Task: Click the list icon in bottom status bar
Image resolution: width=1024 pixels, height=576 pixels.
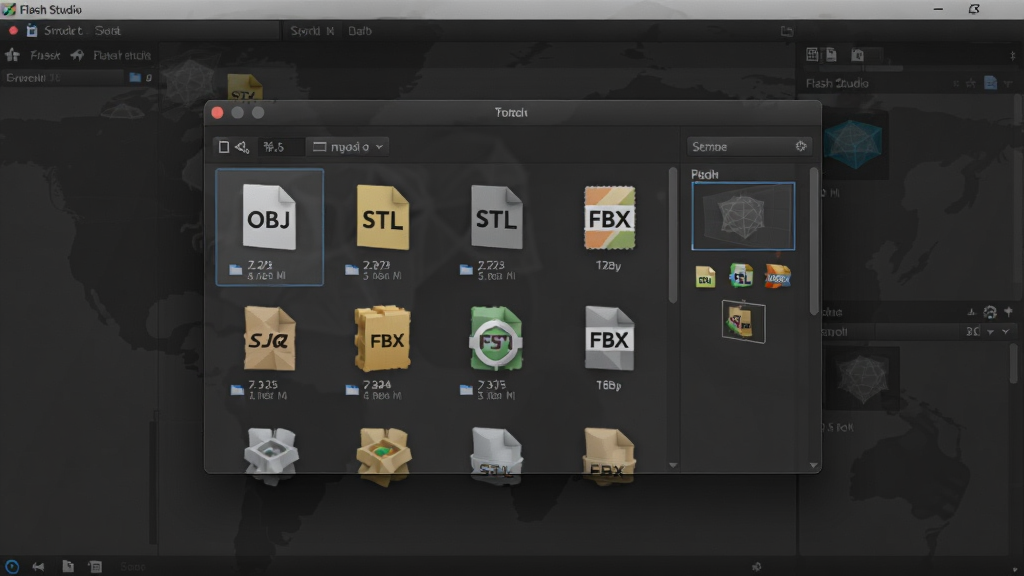Action: (x=95, y=566)
